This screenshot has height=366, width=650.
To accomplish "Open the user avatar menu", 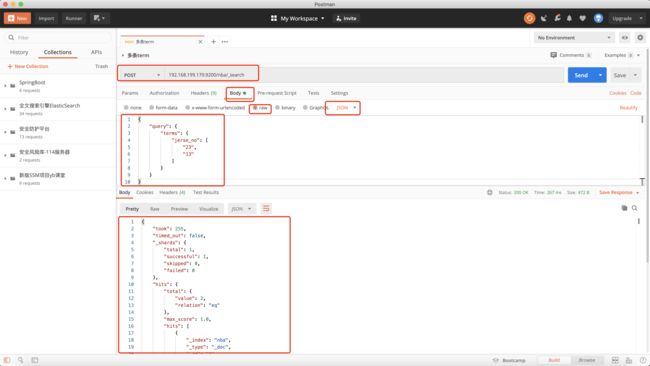I will click(x=598, y=18).
